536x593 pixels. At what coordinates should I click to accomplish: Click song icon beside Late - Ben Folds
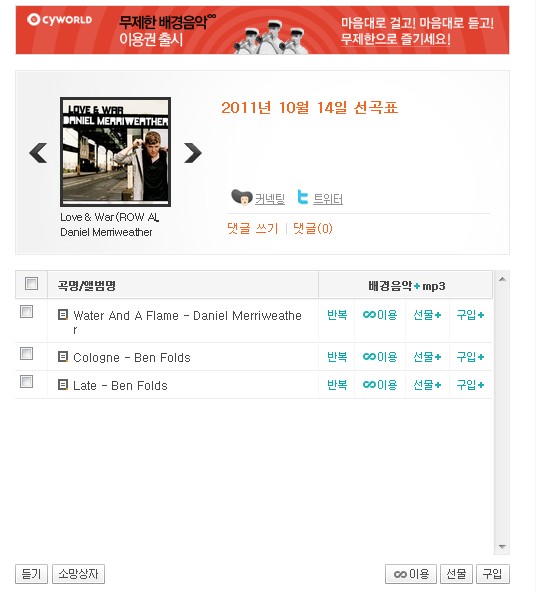(63, 385)
